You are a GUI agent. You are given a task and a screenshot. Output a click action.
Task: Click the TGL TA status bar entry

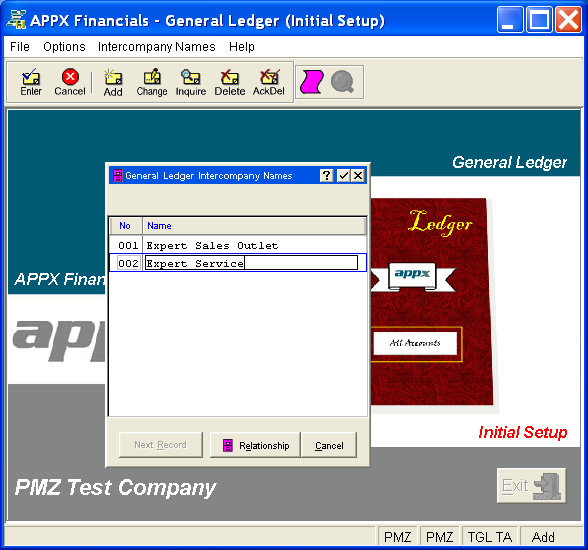(x=490, y=537)
